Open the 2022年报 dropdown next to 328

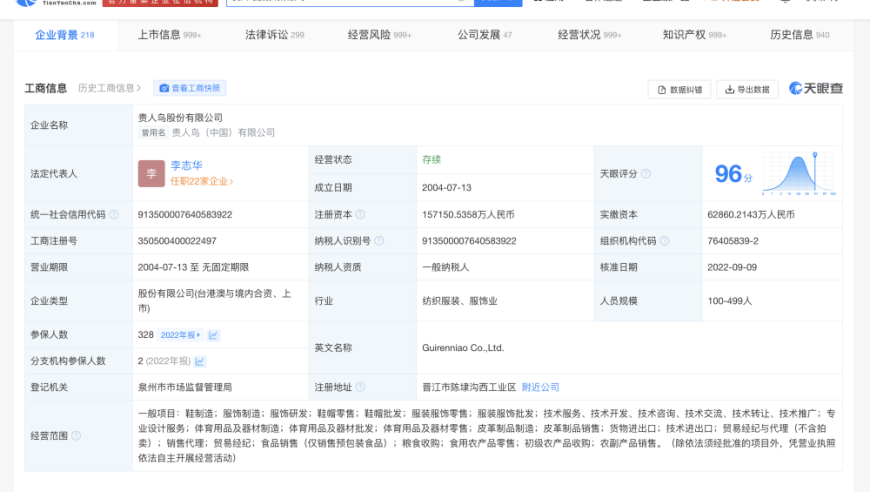tap(180, 335)
